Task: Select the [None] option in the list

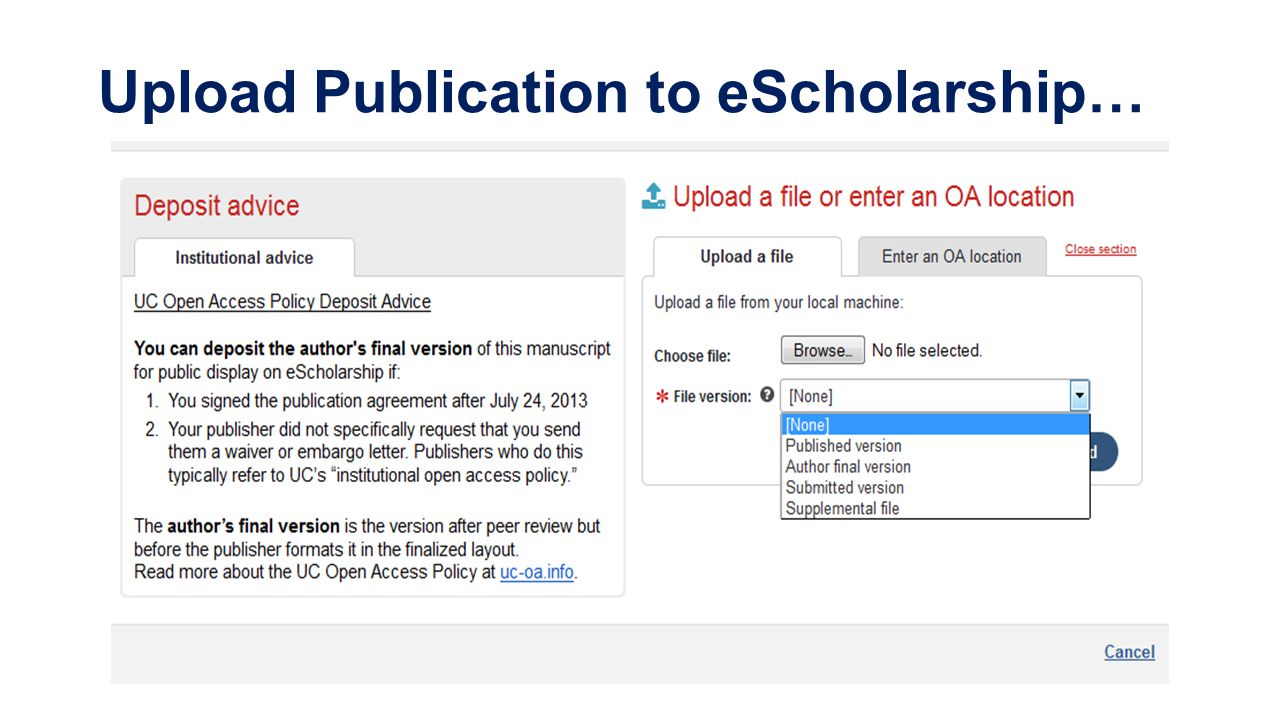Action: 935,425
